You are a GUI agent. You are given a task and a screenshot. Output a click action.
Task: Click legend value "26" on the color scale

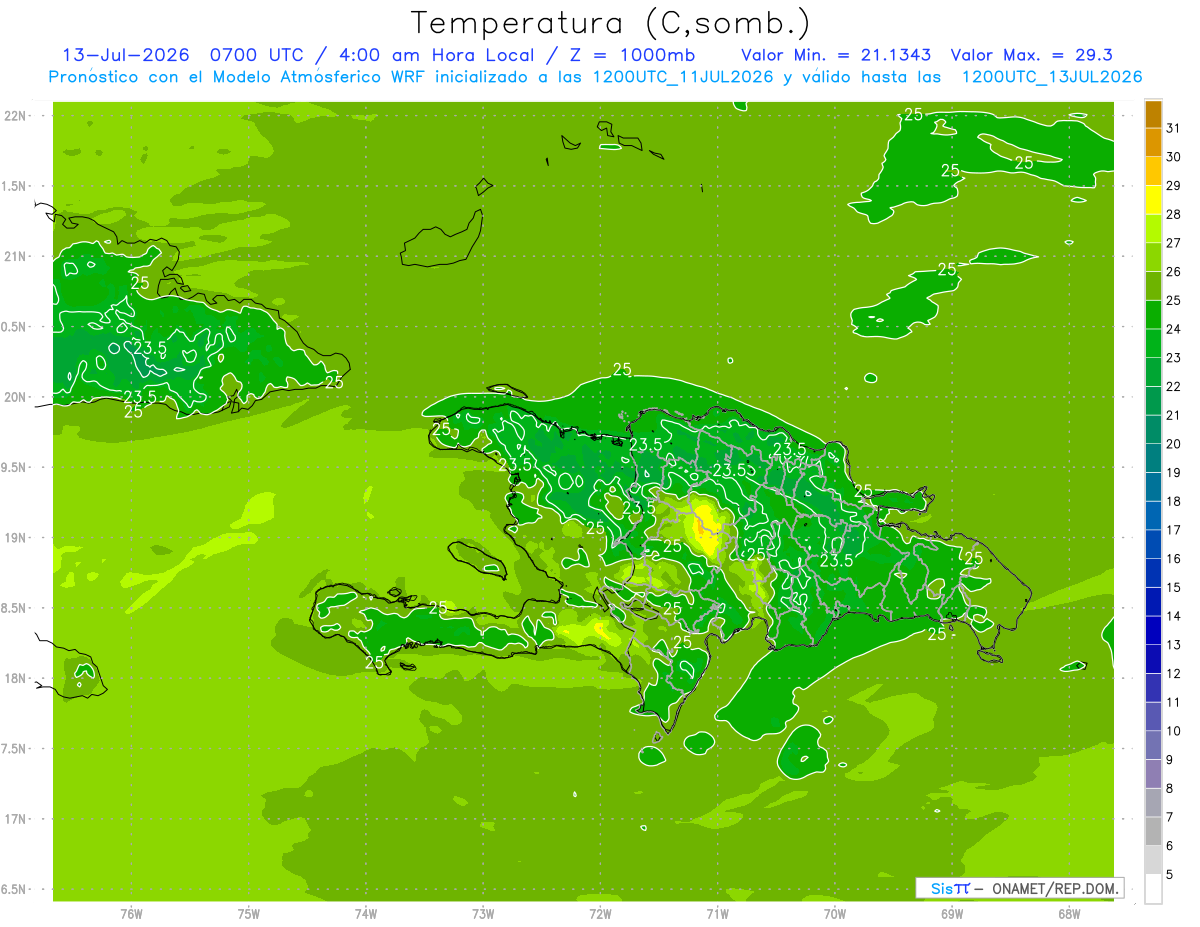[1173, 272]
